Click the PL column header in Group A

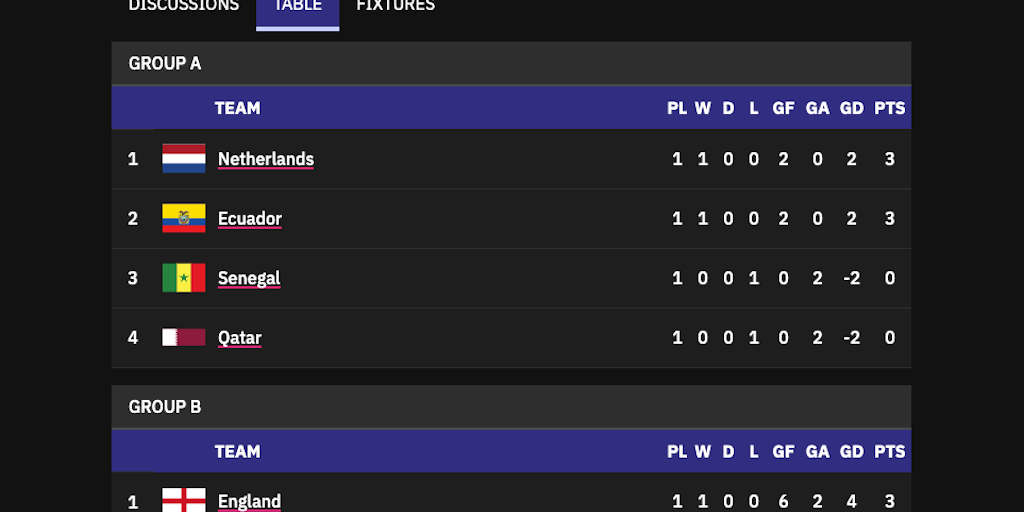[x=677, y=108]
